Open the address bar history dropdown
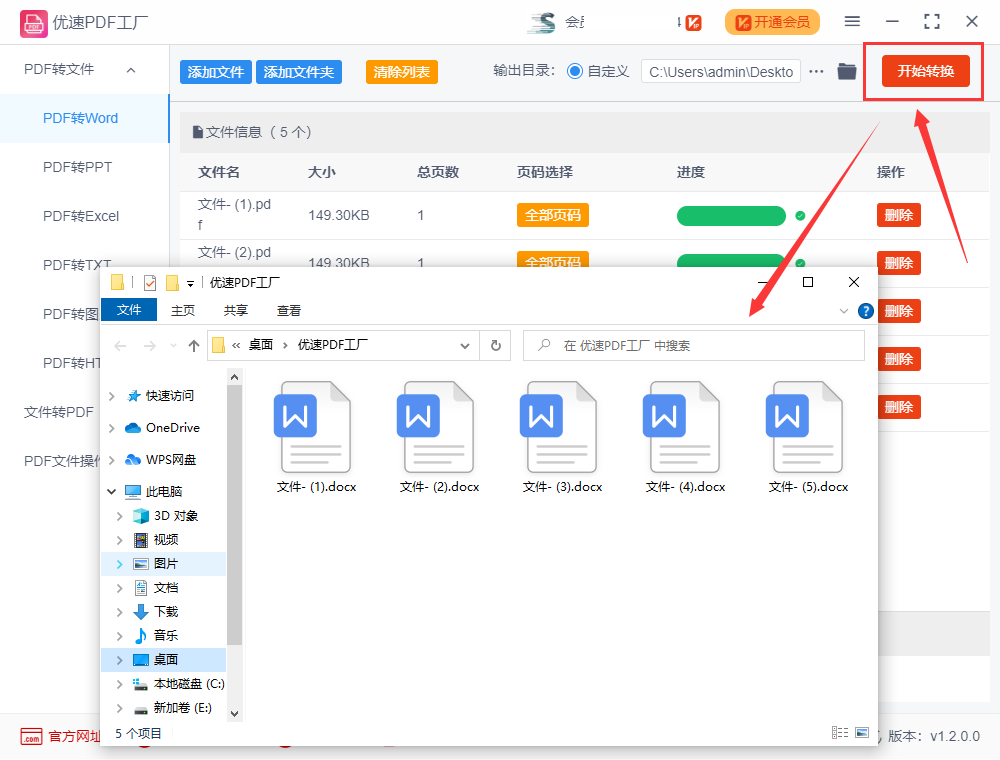The height and width of the screenshot is (760, 1000). pyautogui.click(x=465, y=346)
